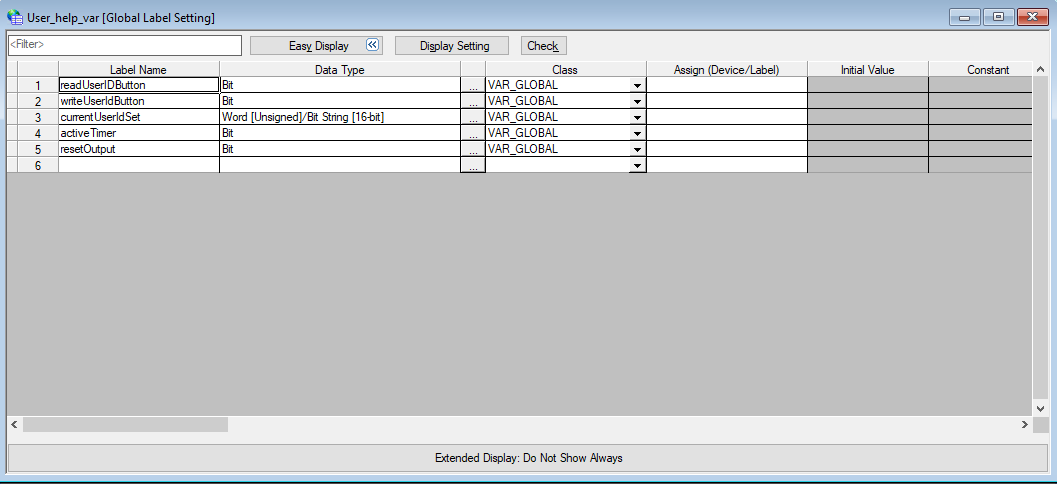Image resolution: width=1057 pixels, height=484 pixels.
Task: Close the User_help_var window
Action: tap(1032, 18)
